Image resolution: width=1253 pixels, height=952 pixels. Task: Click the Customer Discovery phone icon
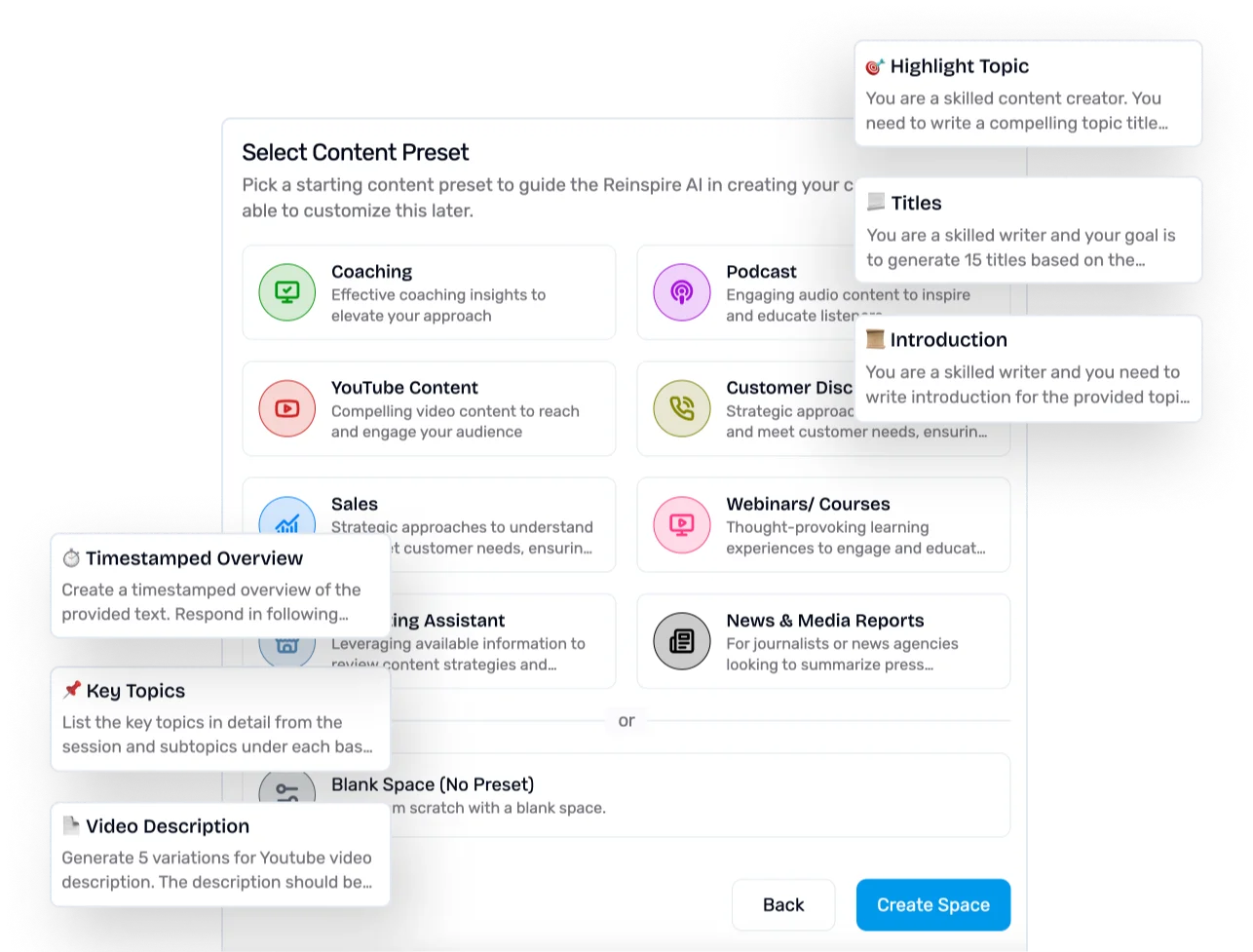pyautogui.click(x=682, y=408)
